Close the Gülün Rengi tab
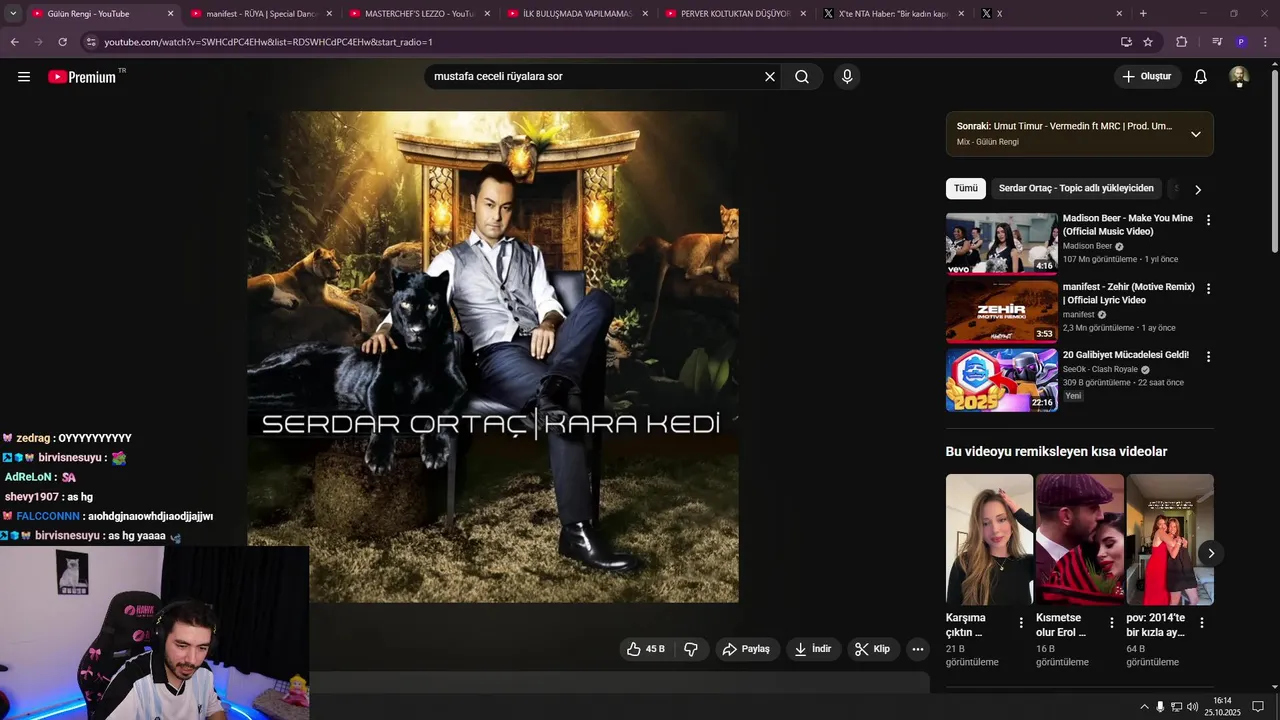Screen dimensions: 1280x720 (x=170, y=14)
